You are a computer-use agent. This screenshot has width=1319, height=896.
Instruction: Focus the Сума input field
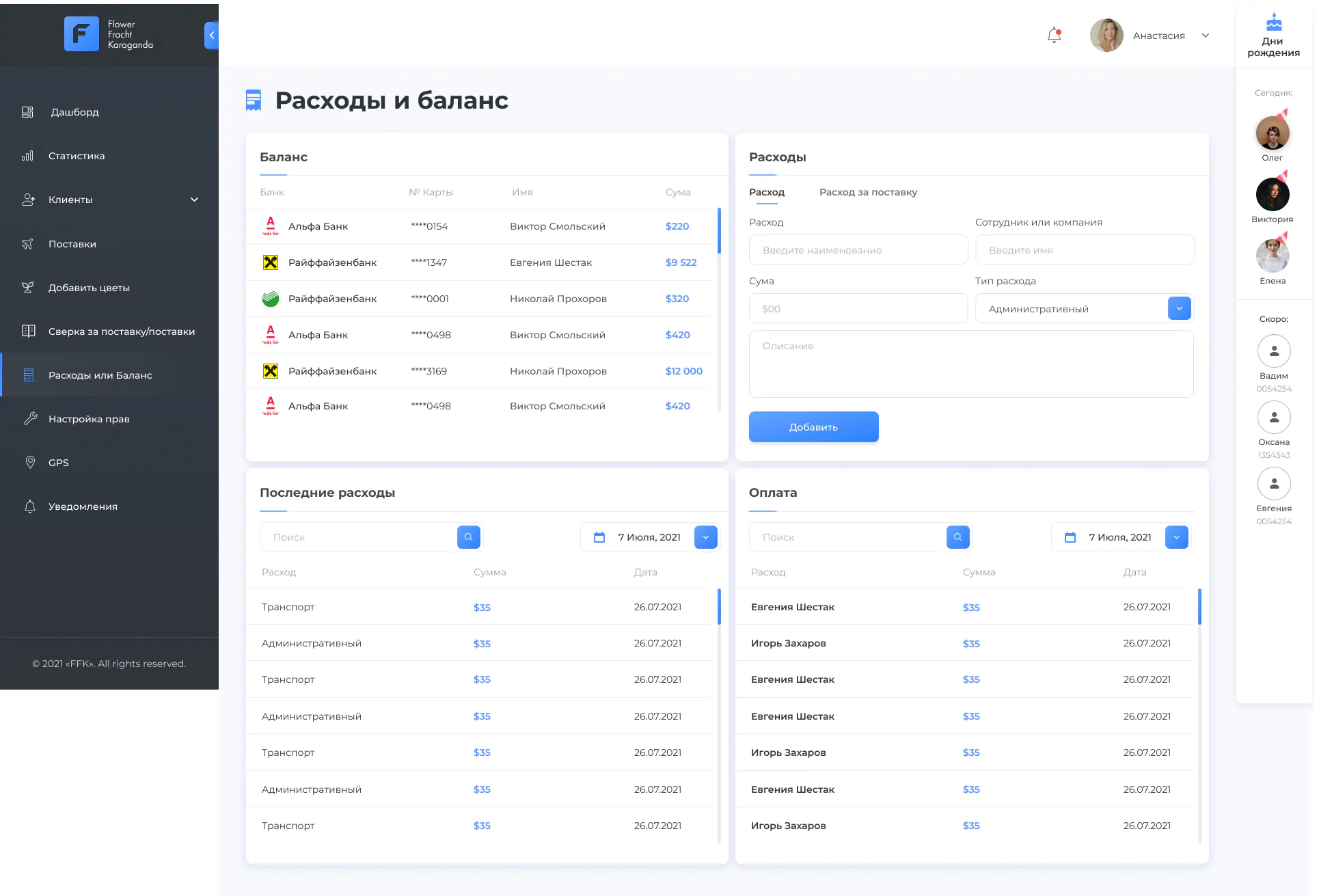coord(858,308)
